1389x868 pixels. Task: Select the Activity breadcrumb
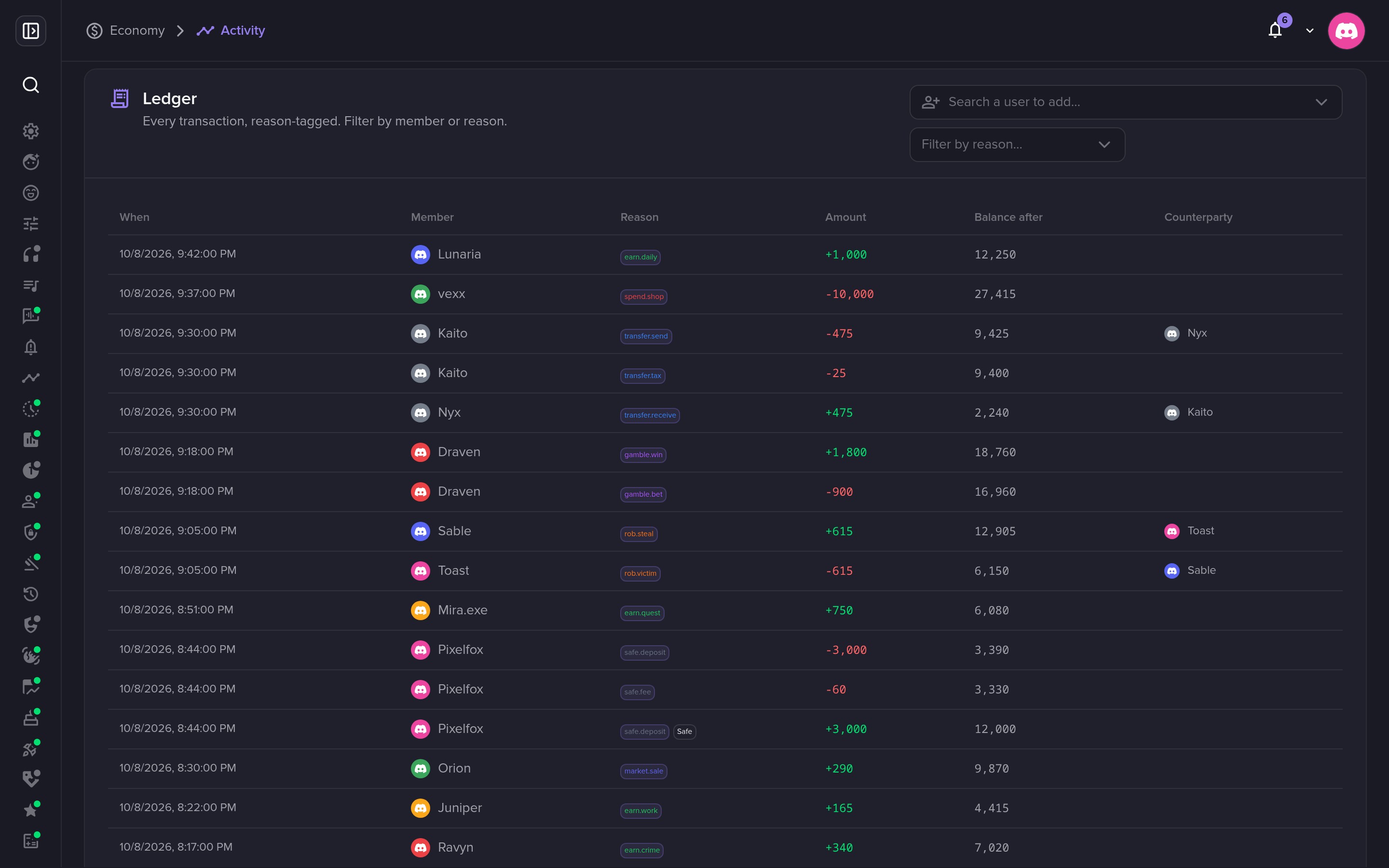pos(231,30)
